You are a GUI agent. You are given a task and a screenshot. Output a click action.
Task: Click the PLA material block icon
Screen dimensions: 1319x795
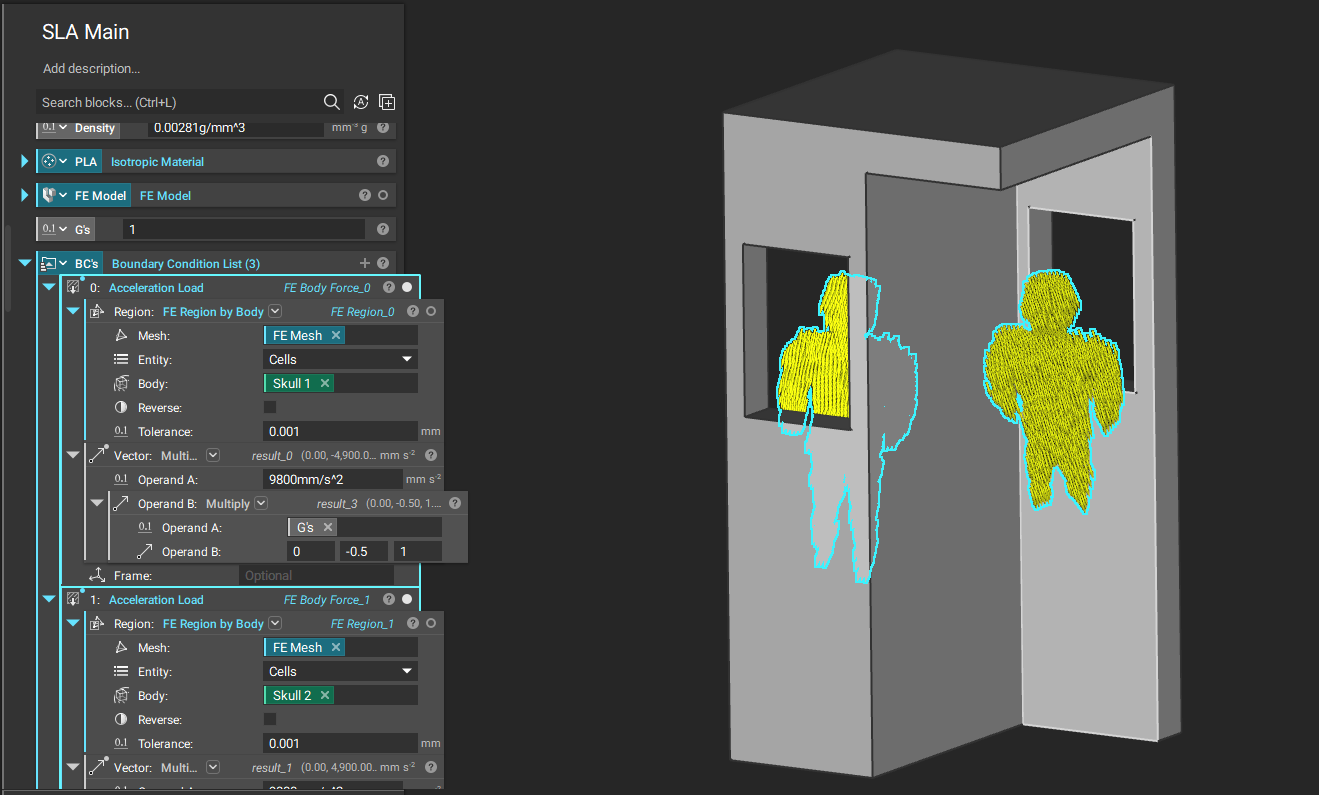48,161
